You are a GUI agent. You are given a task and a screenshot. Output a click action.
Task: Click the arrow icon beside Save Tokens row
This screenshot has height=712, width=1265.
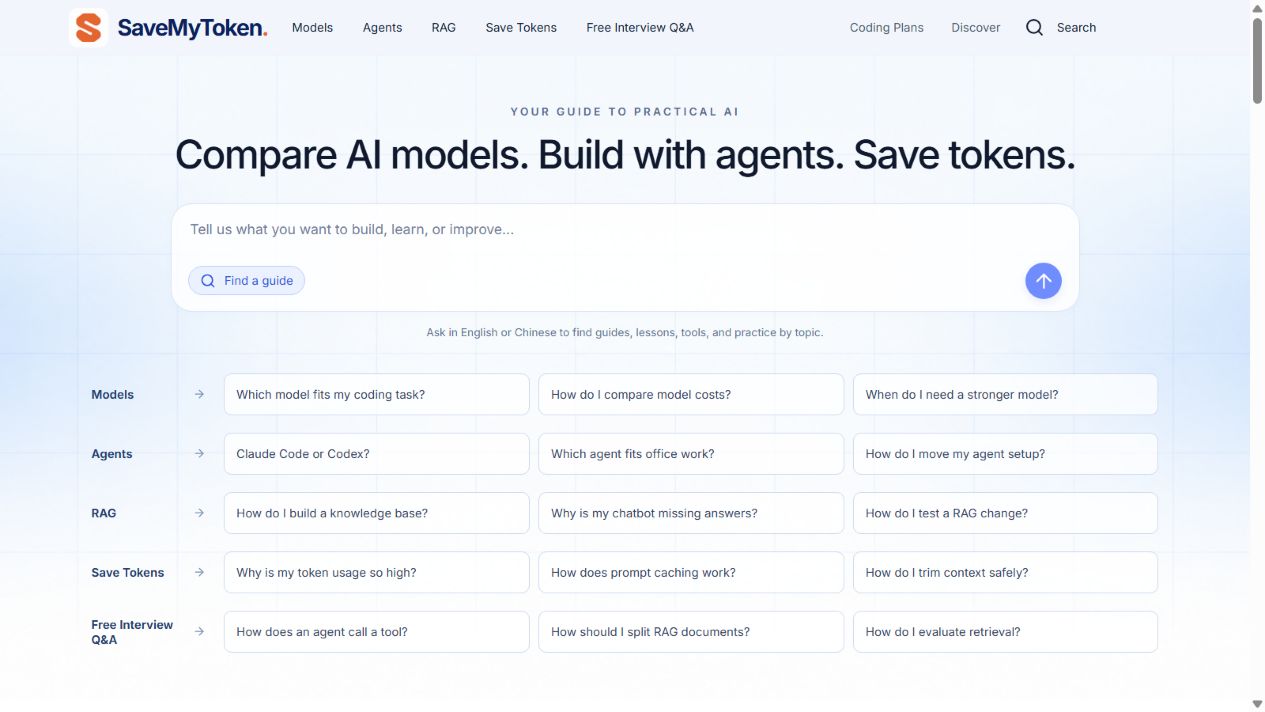pyautogui.click(x=199, y=572)
